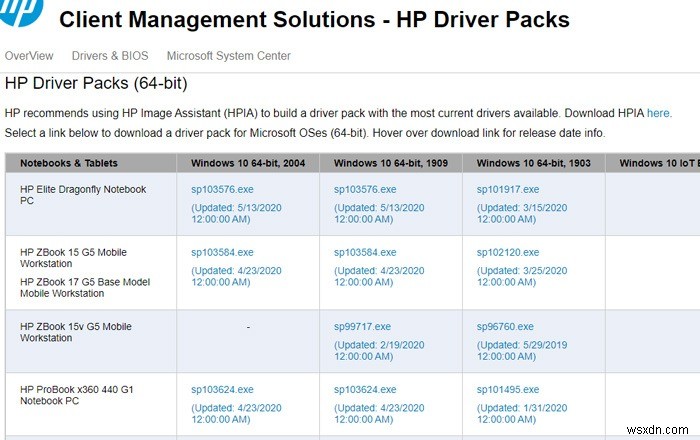Open the OverView tab

tap(29, 56)
